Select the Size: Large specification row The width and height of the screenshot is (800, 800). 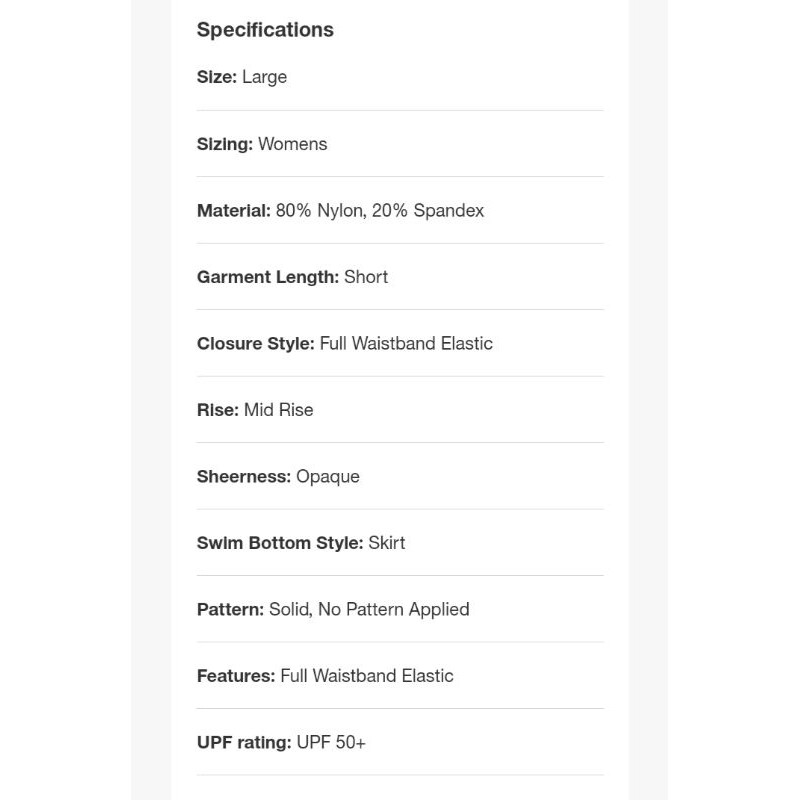coord(242,77)
